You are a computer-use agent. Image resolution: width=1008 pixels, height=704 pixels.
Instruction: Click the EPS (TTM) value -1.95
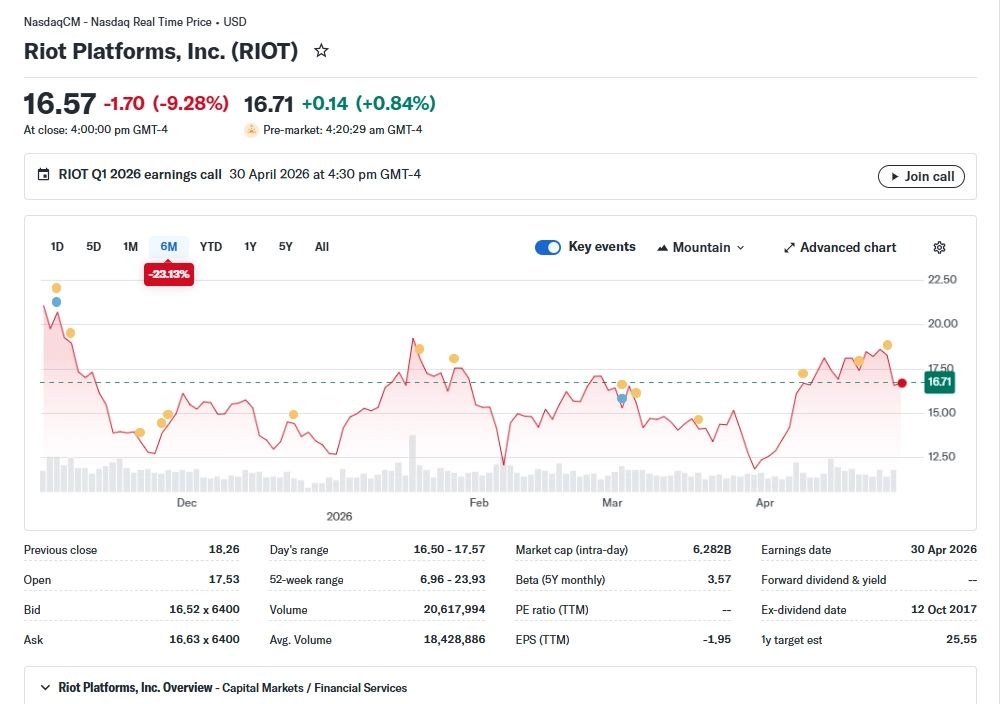tap(717, 639)
